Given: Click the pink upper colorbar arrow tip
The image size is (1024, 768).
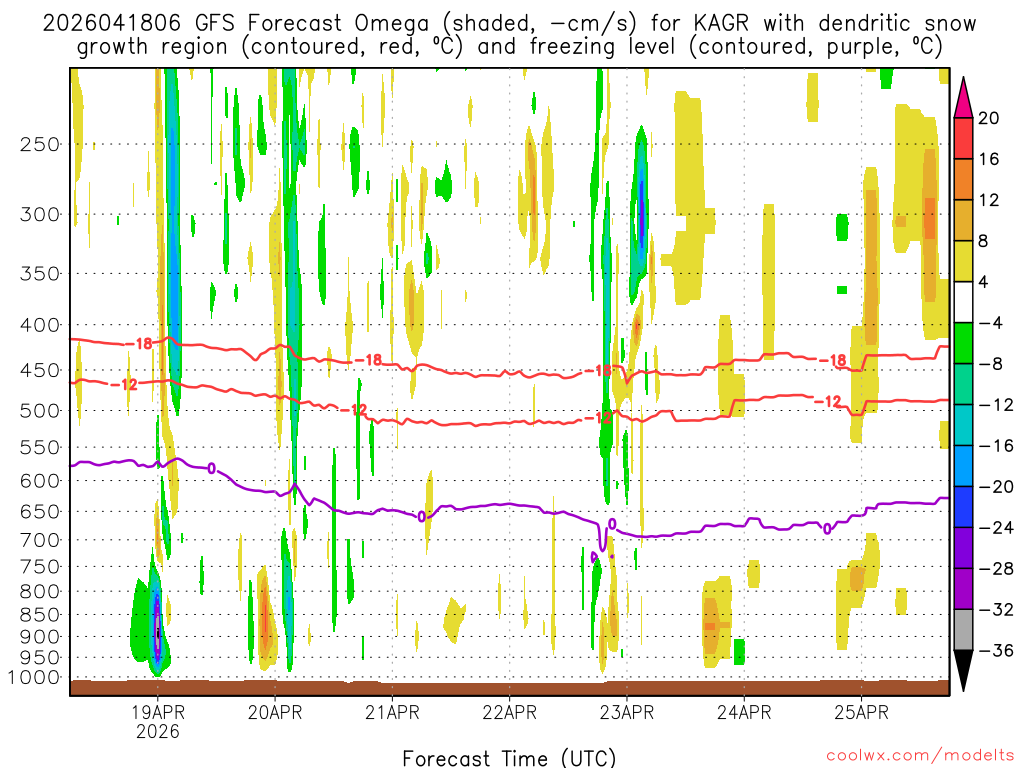Looking at the screenshot, I should pos(963,98).
